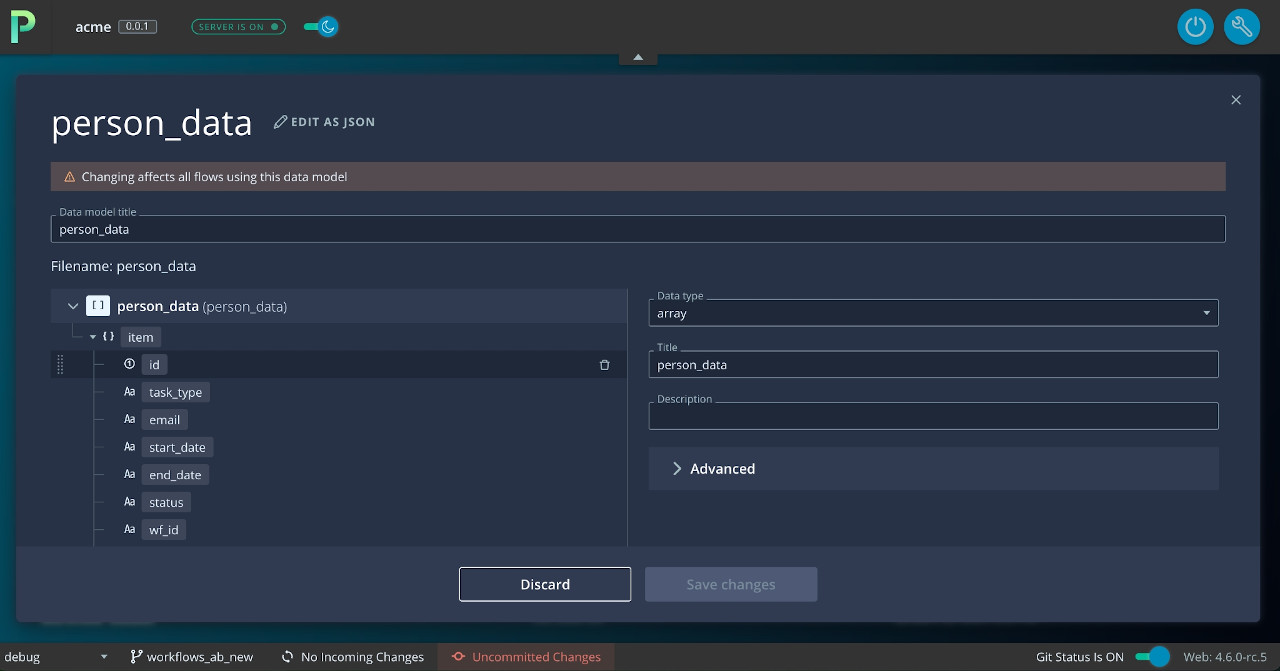Turn off the Git Status toggle
Viewport: 1280px width, 671px height.
[x=1152, y=657]
